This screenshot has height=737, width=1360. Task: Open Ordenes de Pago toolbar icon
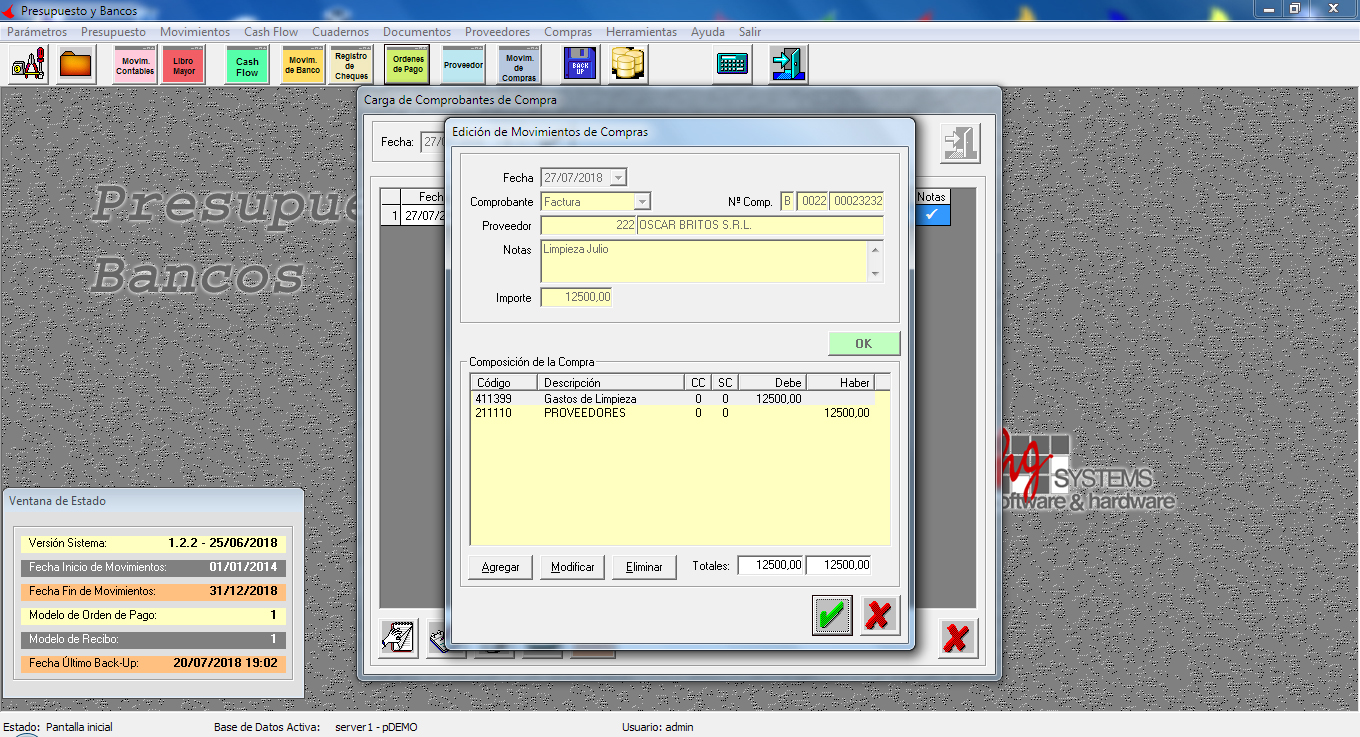pos(407,65)
